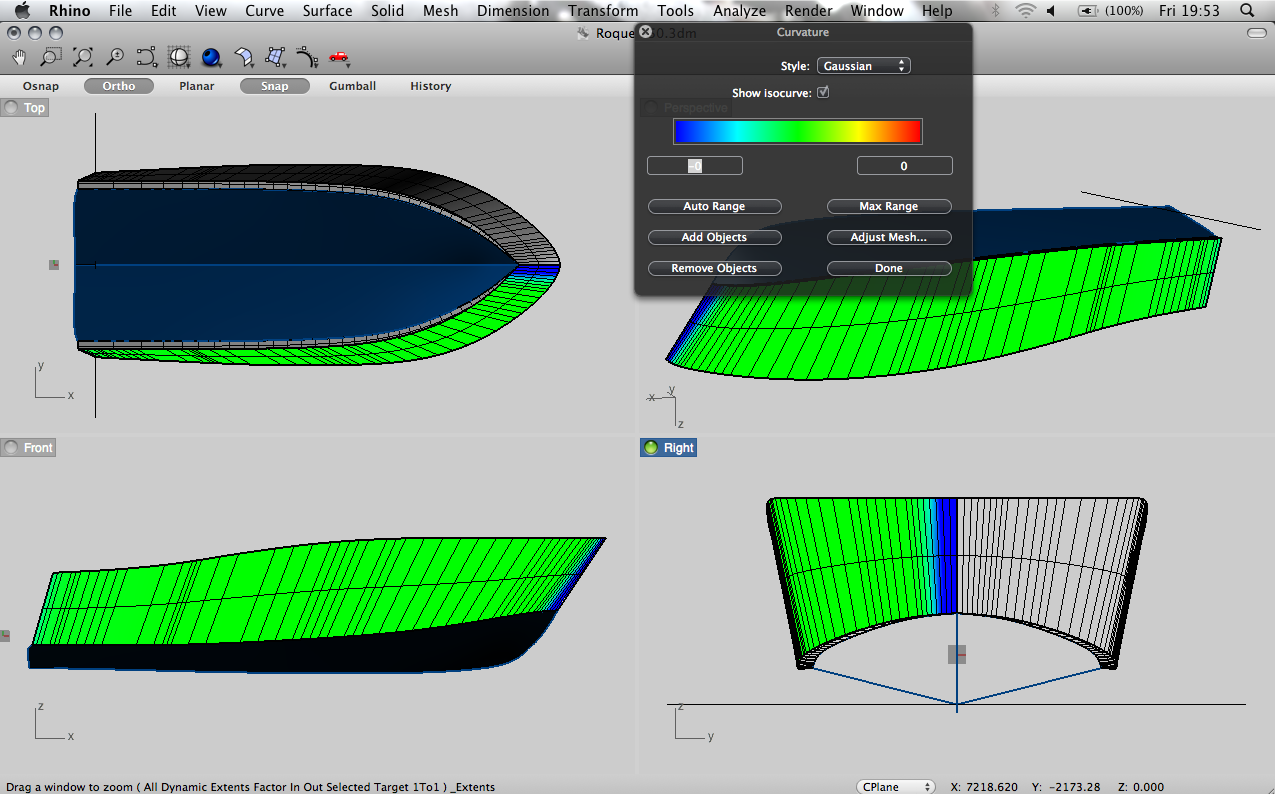Disable grid Snap

click(274, 86)
